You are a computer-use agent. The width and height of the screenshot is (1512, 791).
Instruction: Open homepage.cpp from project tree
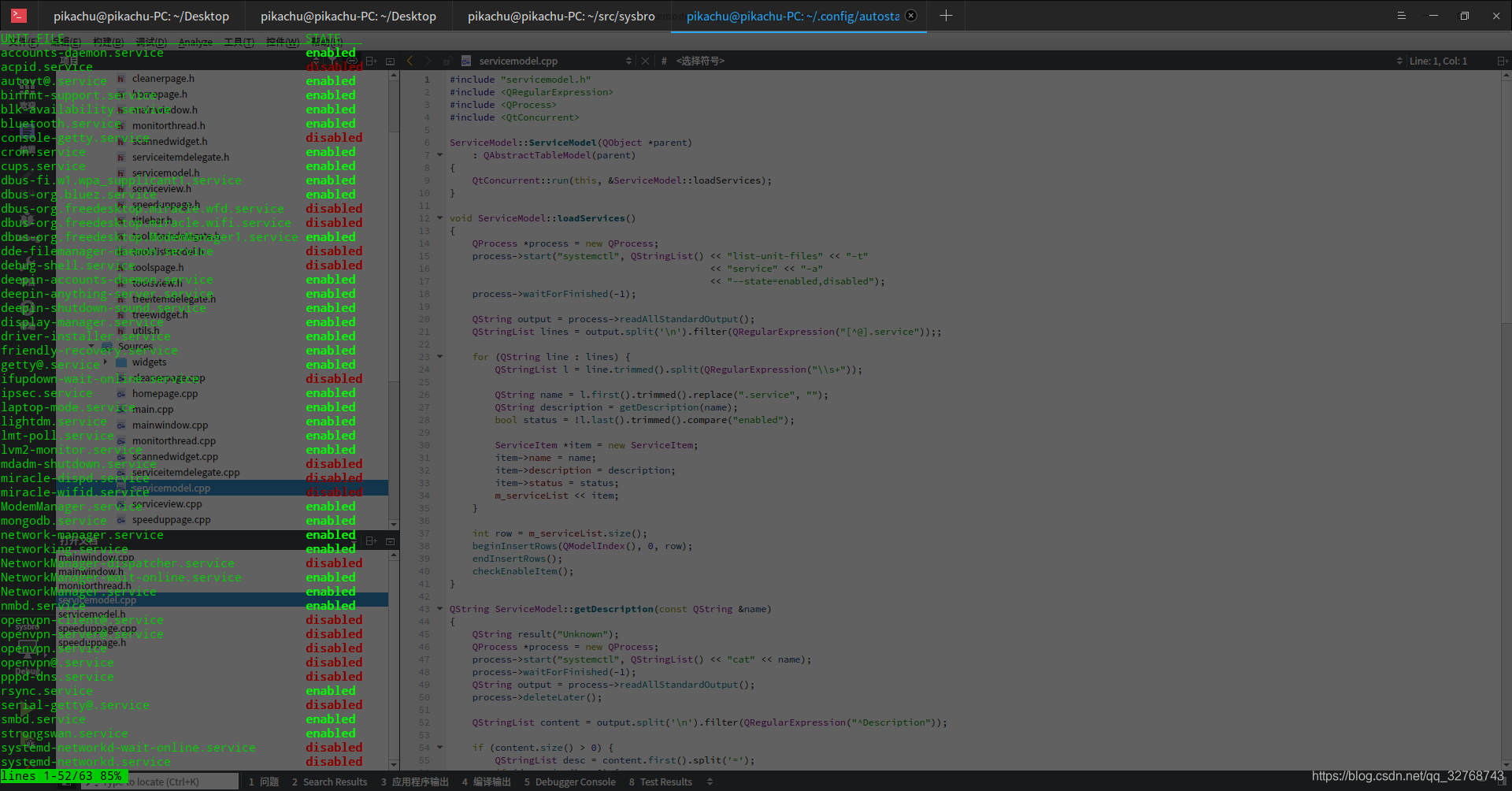point(165,393)
